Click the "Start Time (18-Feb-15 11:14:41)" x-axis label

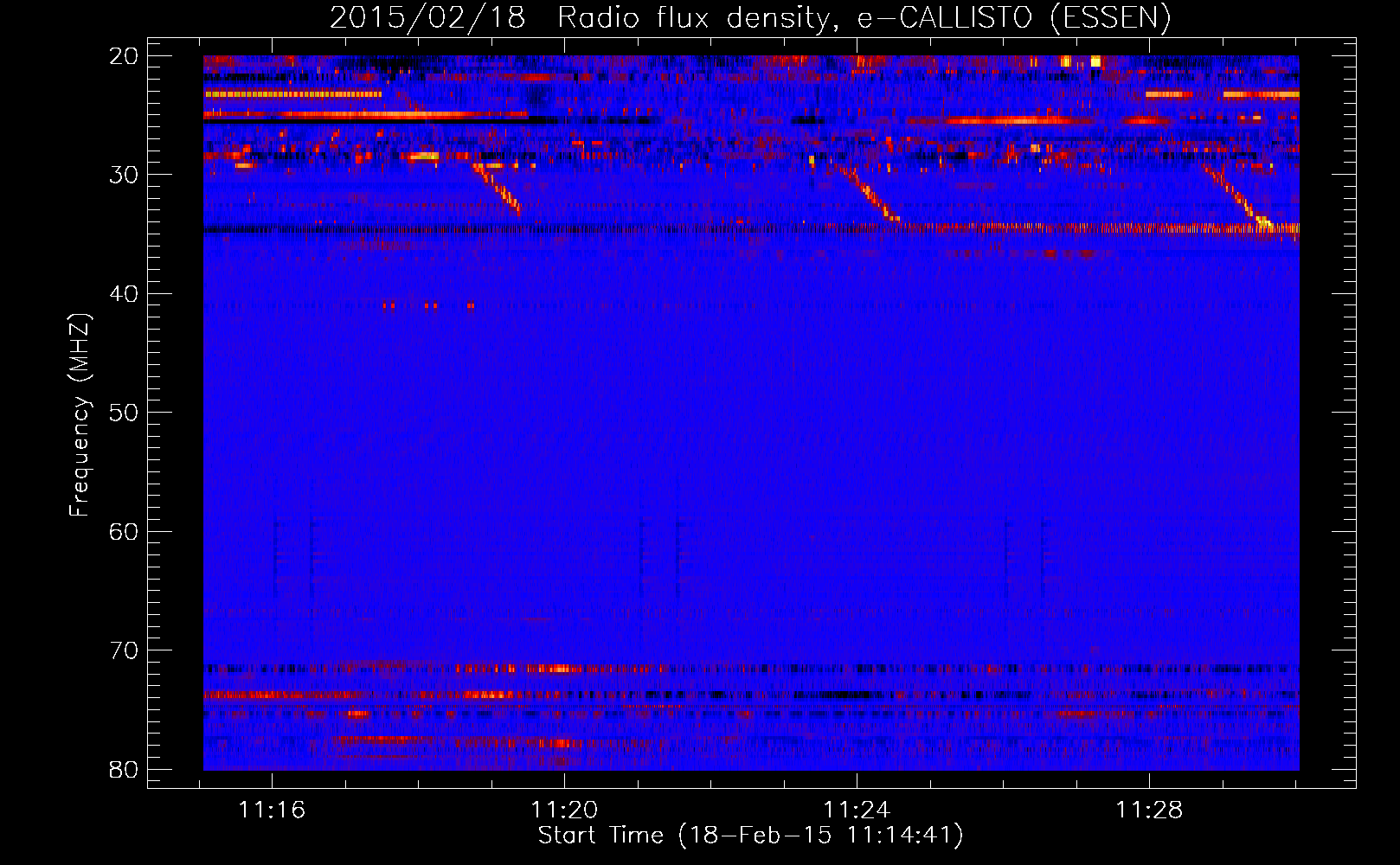click(750, 836)
